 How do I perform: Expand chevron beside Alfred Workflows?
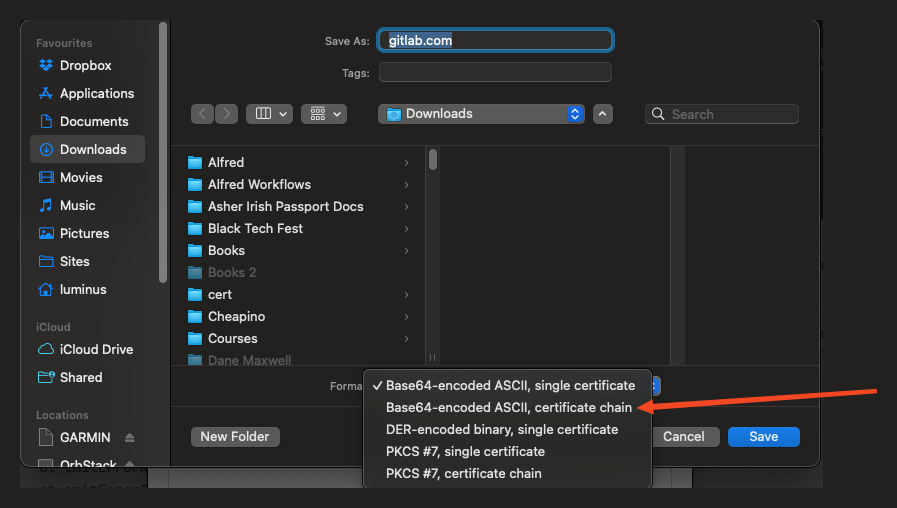click(x=406, y=184)
